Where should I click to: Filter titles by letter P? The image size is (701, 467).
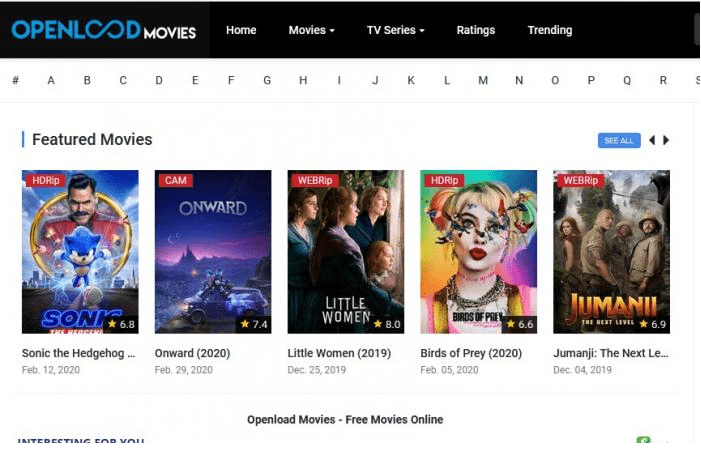[x=591, y=80]
